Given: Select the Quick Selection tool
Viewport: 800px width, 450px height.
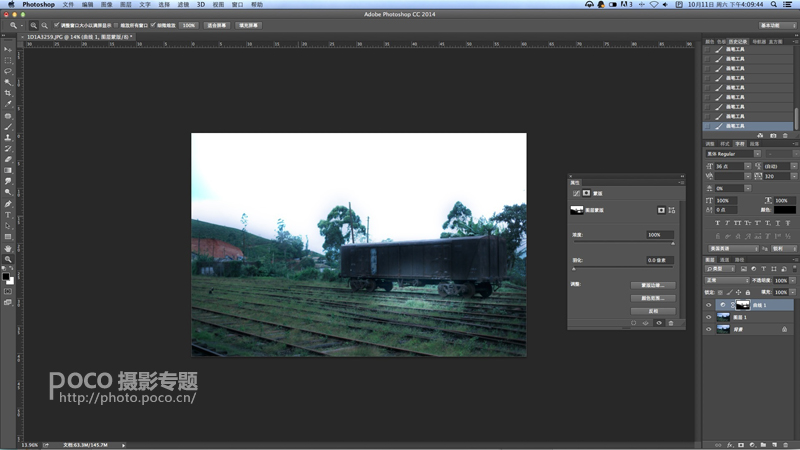Looking at the screenshot, I should [8, 82].
